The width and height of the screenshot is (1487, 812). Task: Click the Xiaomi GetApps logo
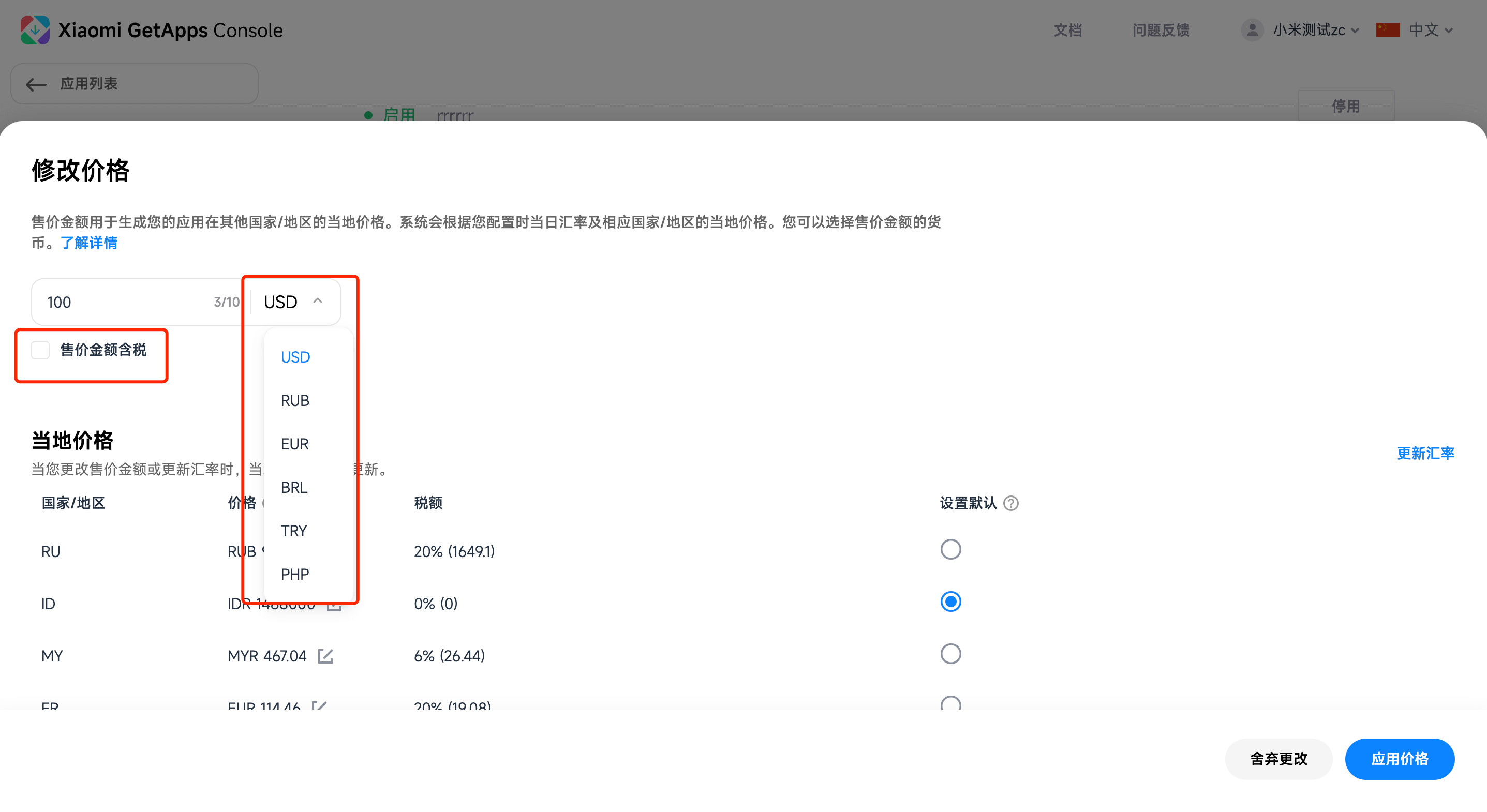click(x=35, y=29)
